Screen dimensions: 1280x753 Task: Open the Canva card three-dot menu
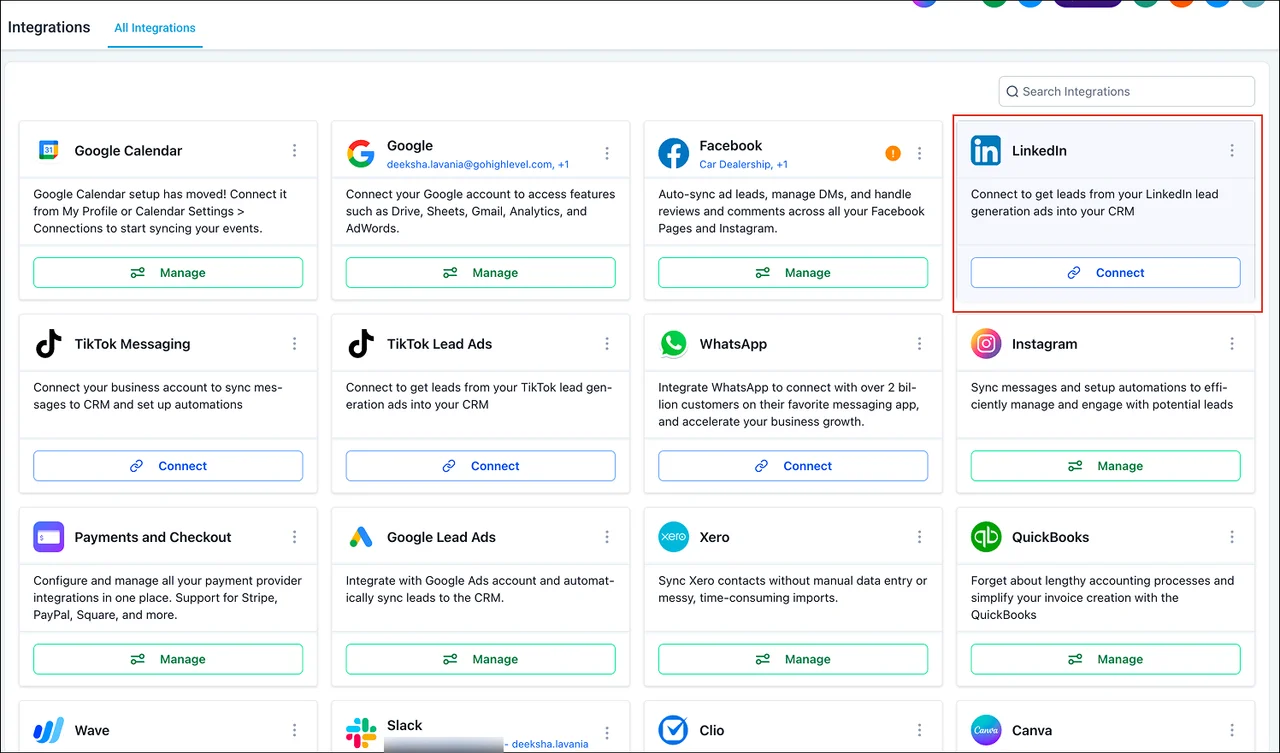click(x=1232, y=730)
